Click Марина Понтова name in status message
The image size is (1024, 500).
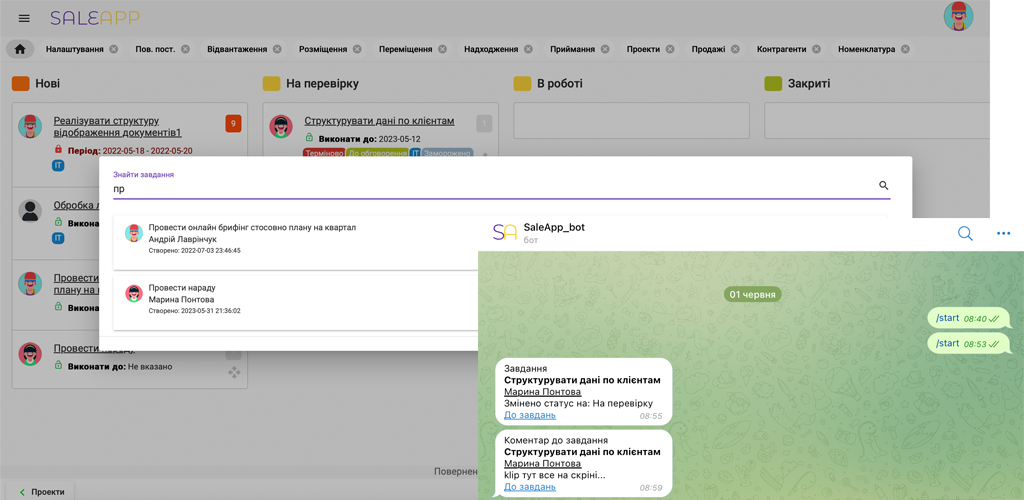pyautogui.click(x=543, y=392)
